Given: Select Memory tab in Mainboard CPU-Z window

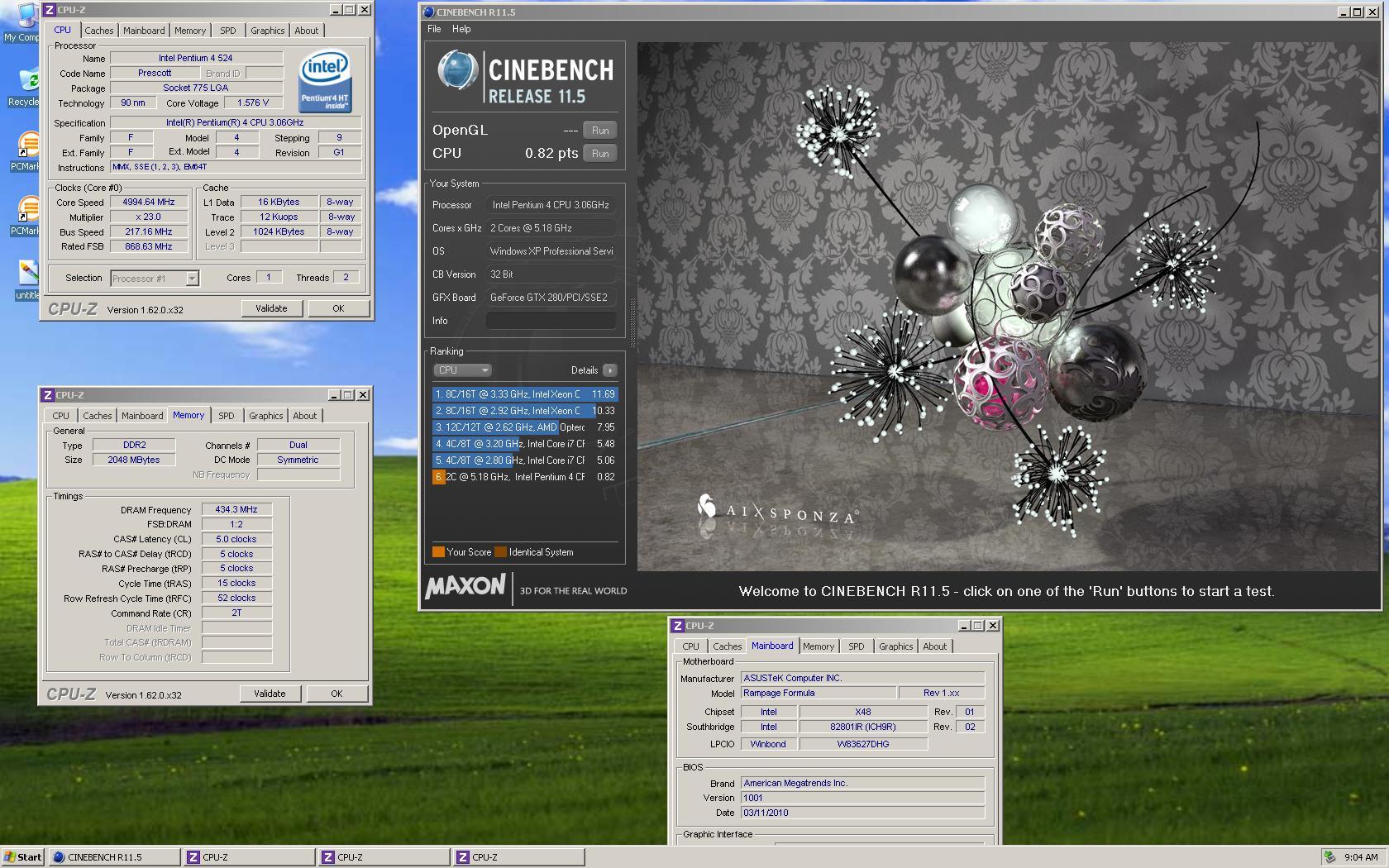Looking at the screenshot, I should [819, 646].
